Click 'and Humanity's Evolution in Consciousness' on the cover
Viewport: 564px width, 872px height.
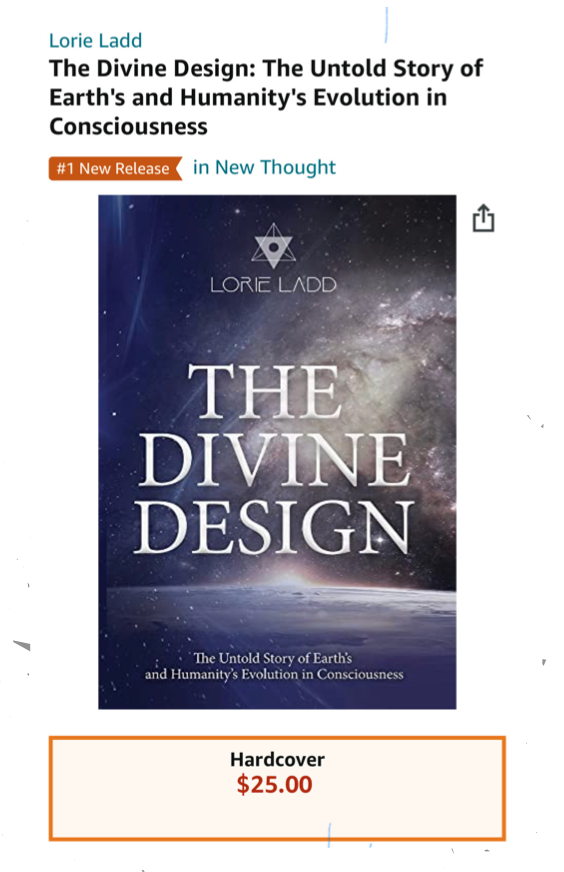pyautogui.click(x=274, y=675)
